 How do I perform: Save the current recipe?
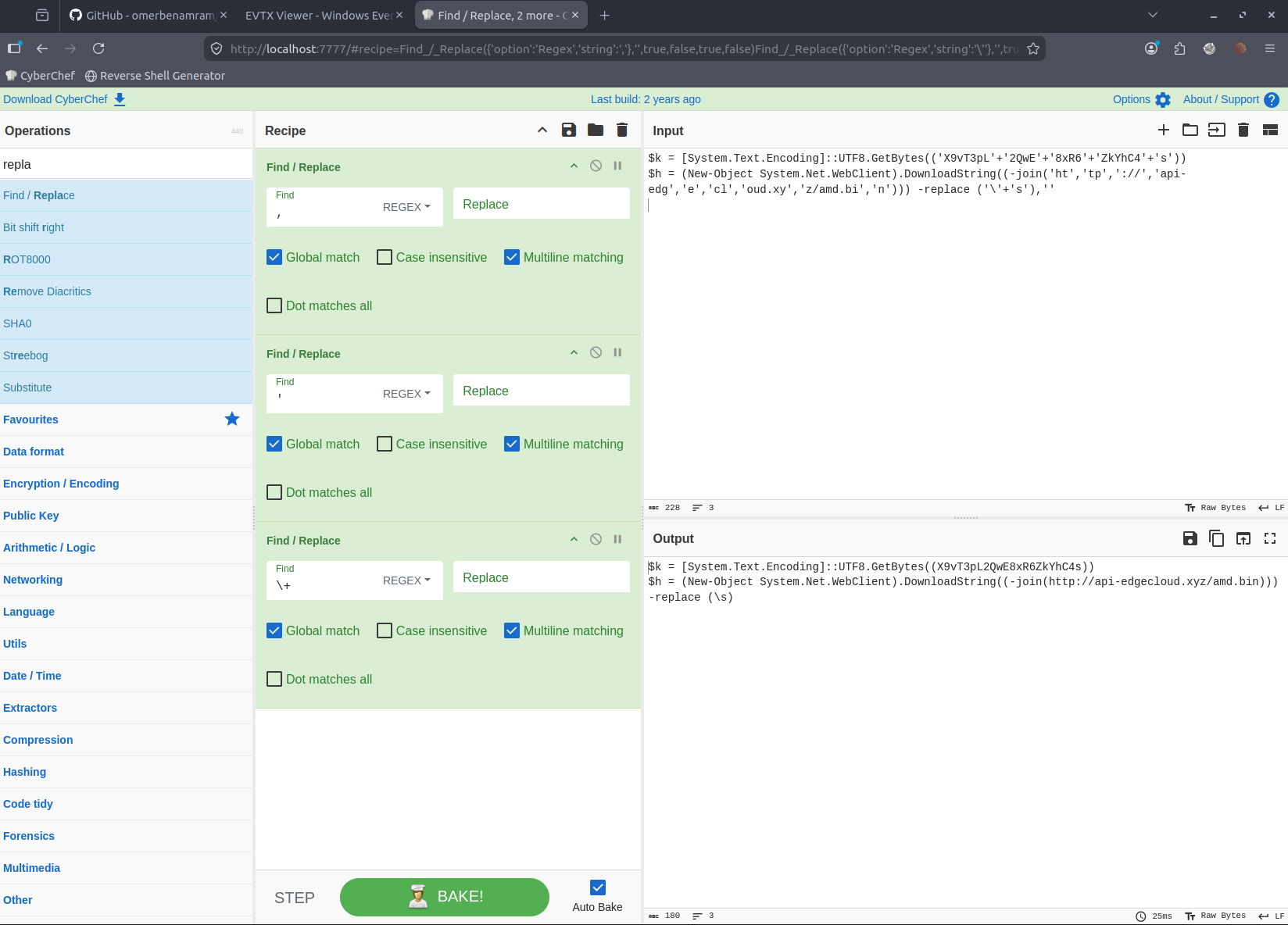(569, 130)
